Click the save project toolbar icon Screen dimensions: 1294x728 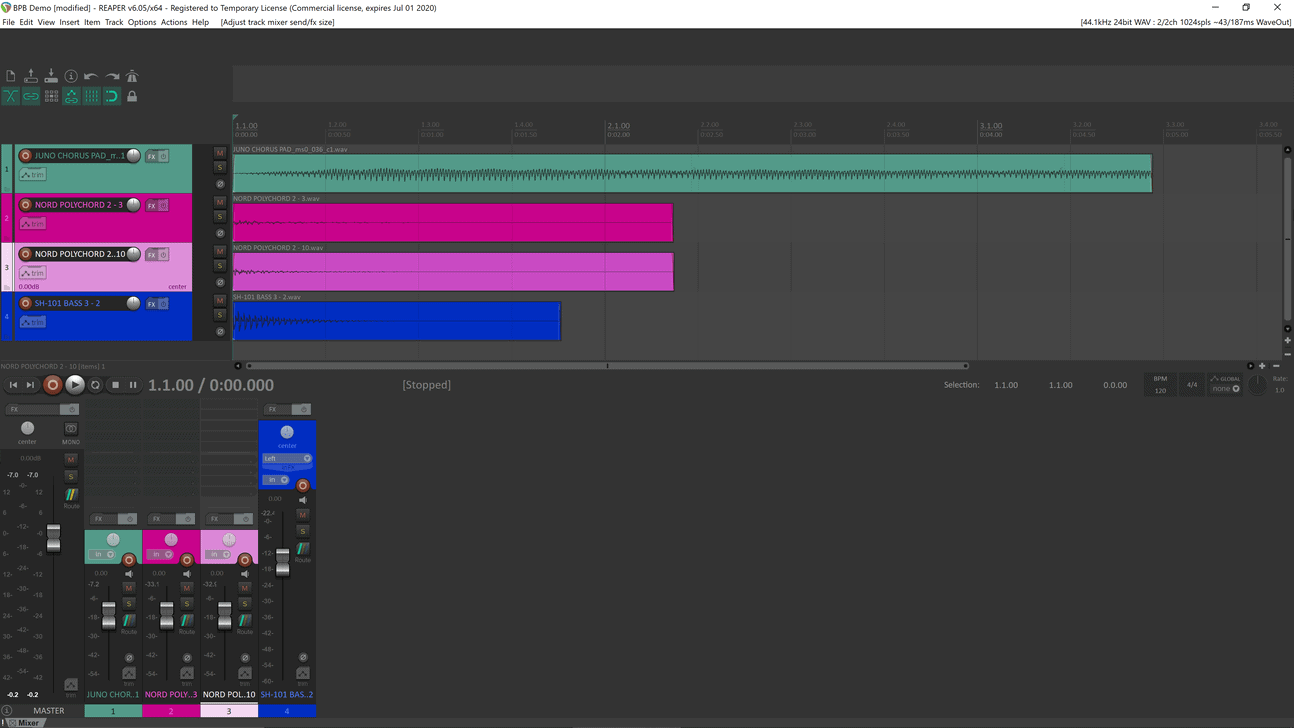tap(51, 76)
